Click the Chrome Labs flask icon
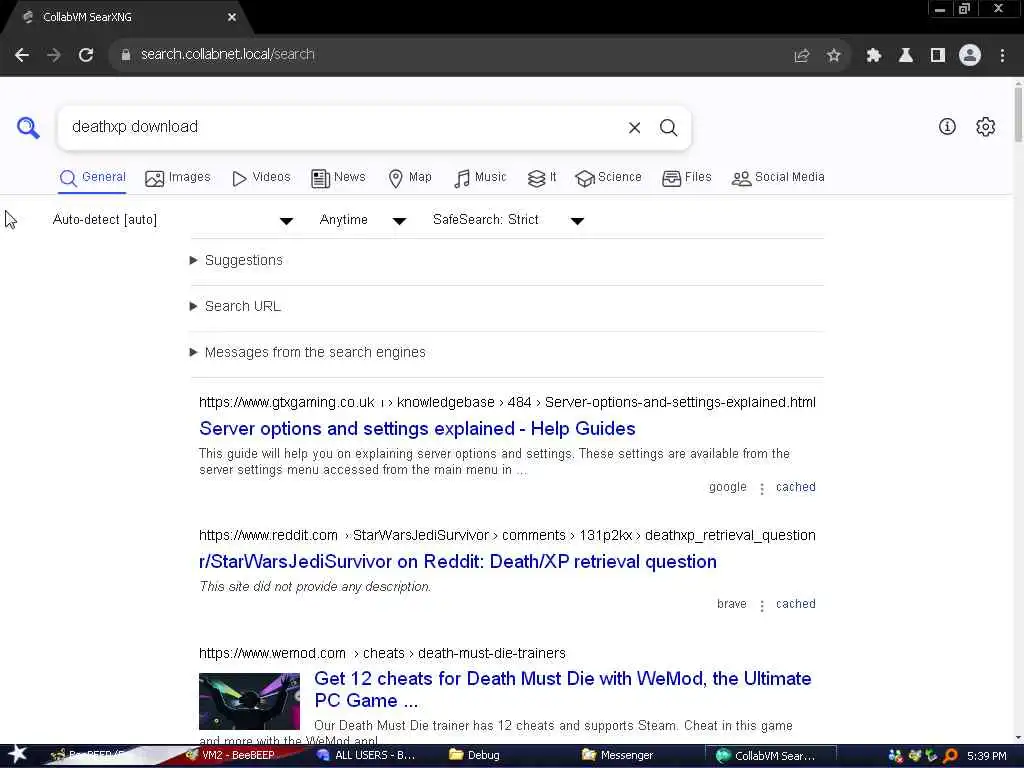 pos(906,56)
